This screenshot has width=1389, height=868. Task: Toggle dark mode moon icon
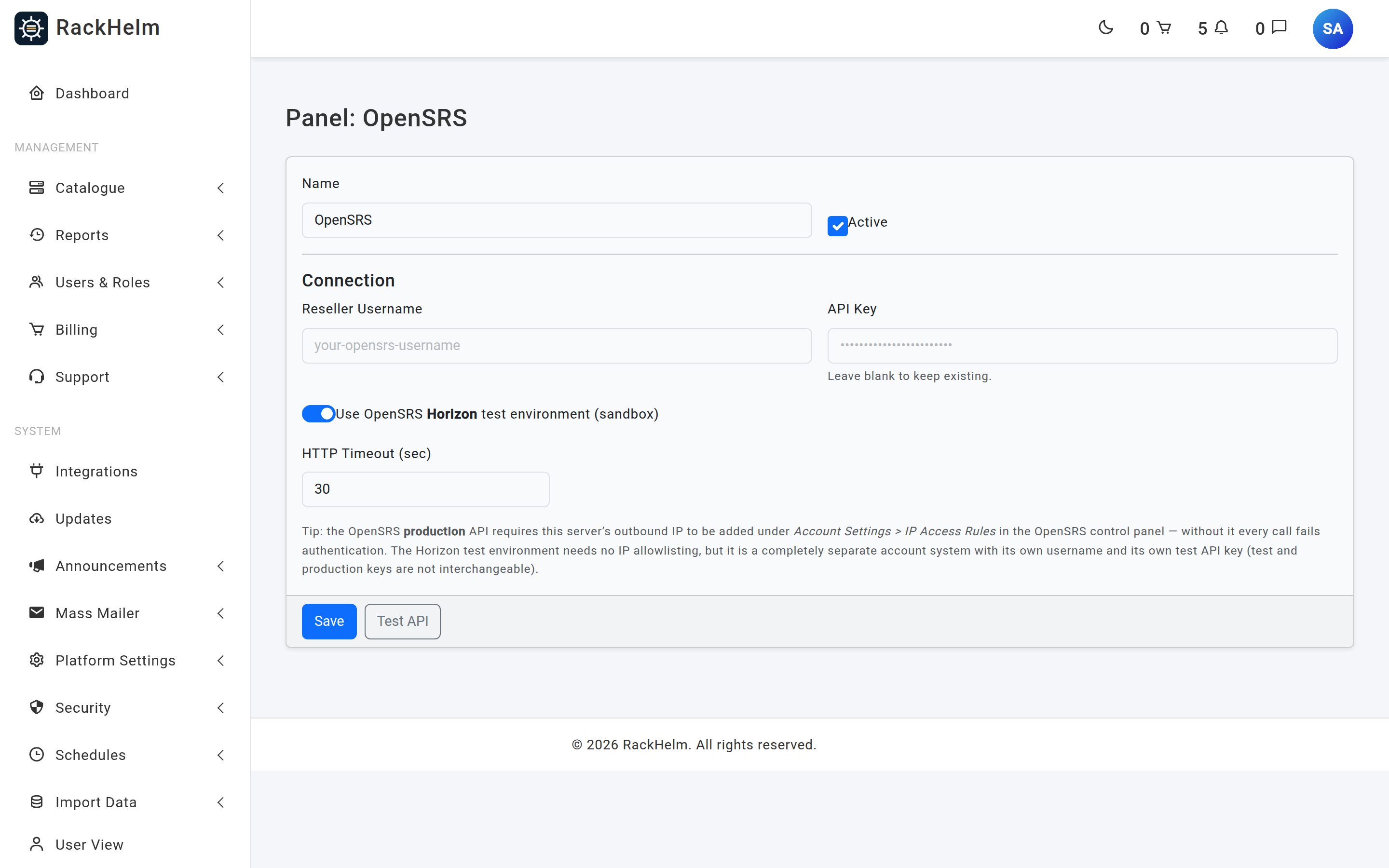(1105, 27)
